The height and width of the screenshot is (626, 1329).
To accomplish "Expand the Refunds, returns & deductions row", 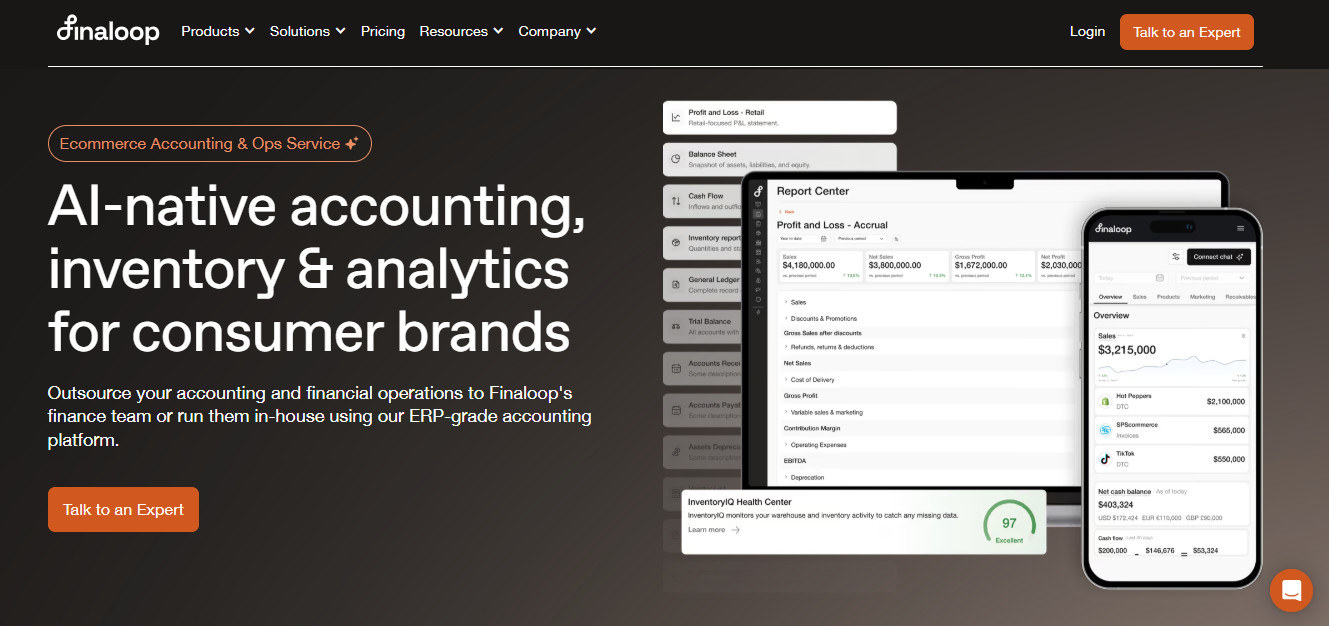I will [x=831, y=347].
